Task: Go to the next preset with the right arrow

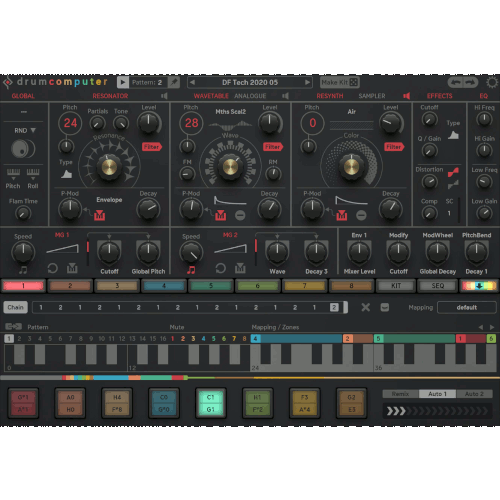Action: [x=307, y=82]
